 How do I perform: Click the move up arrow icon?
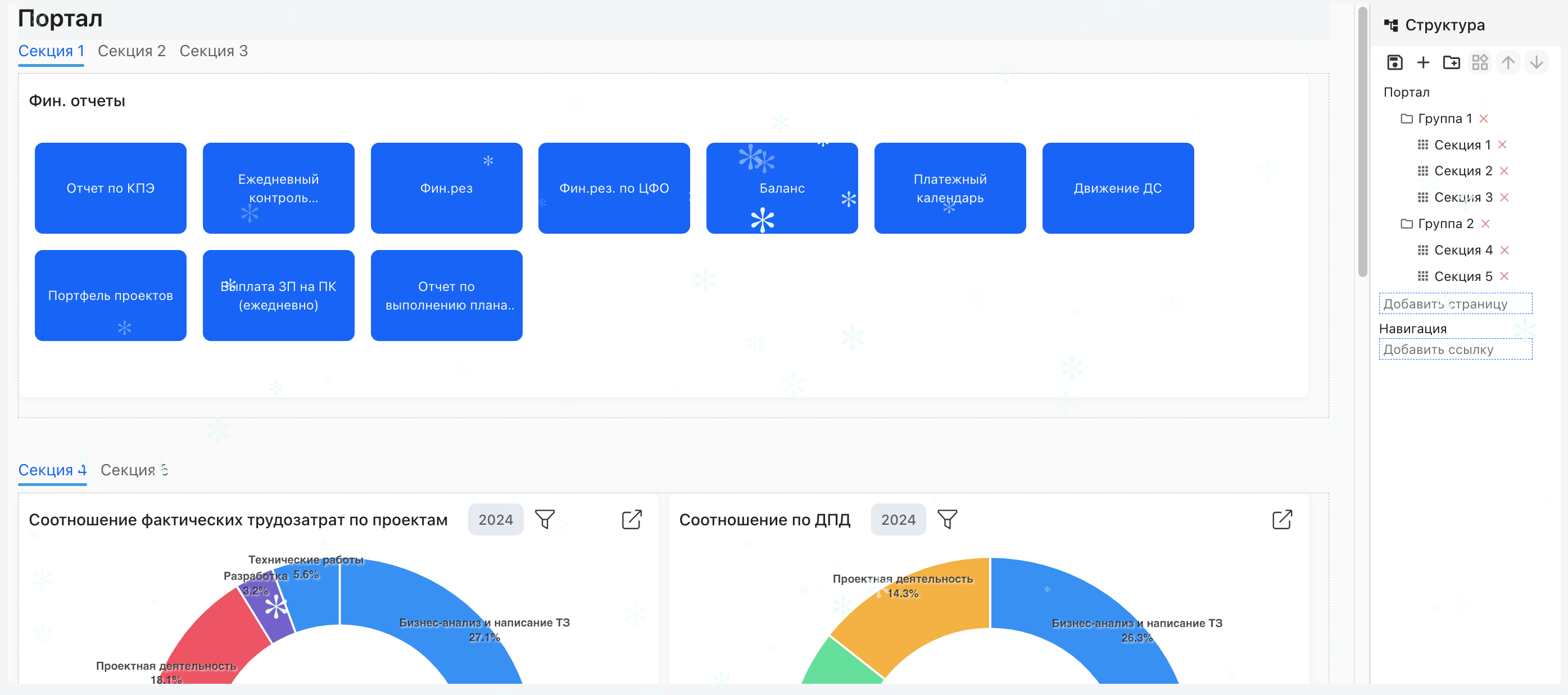coord(1508,63)
